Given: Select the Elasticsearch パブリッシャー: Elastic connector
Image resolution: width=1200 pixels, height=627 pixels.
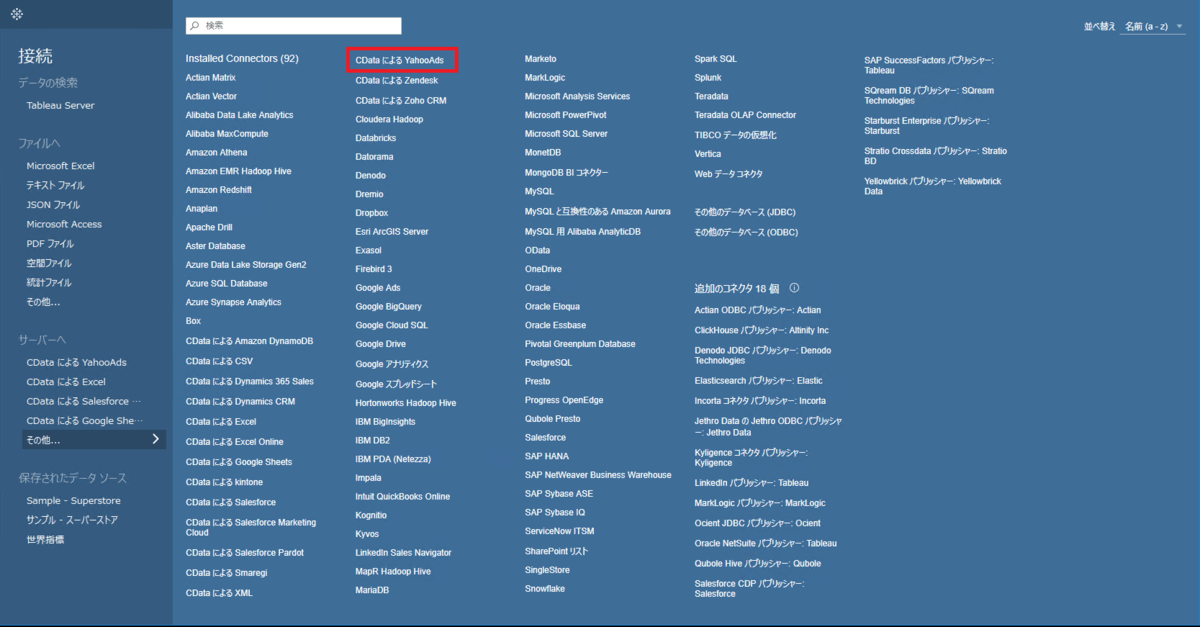Looking at the screenshot, I should pos(759,381).
